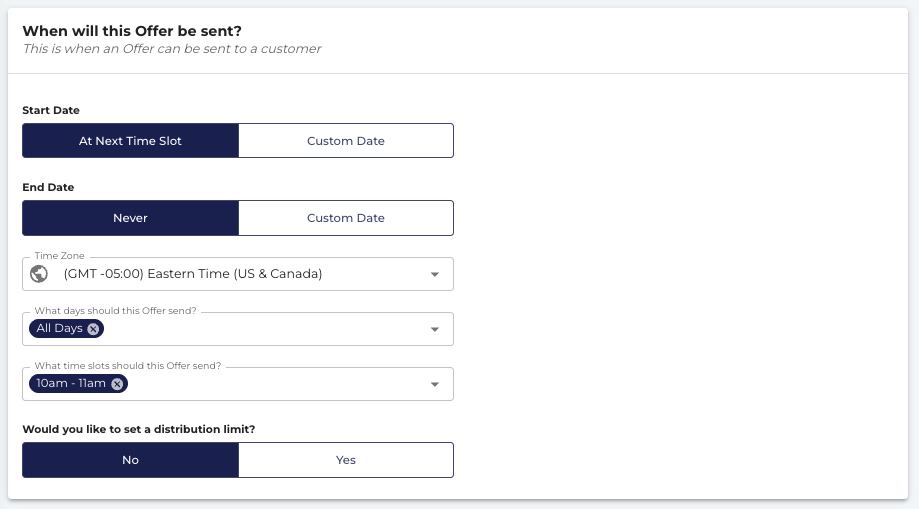Click the 'When will this Offer be sent?' heading
This screenshot has height=509, width=919.
[x=132, y=31]
